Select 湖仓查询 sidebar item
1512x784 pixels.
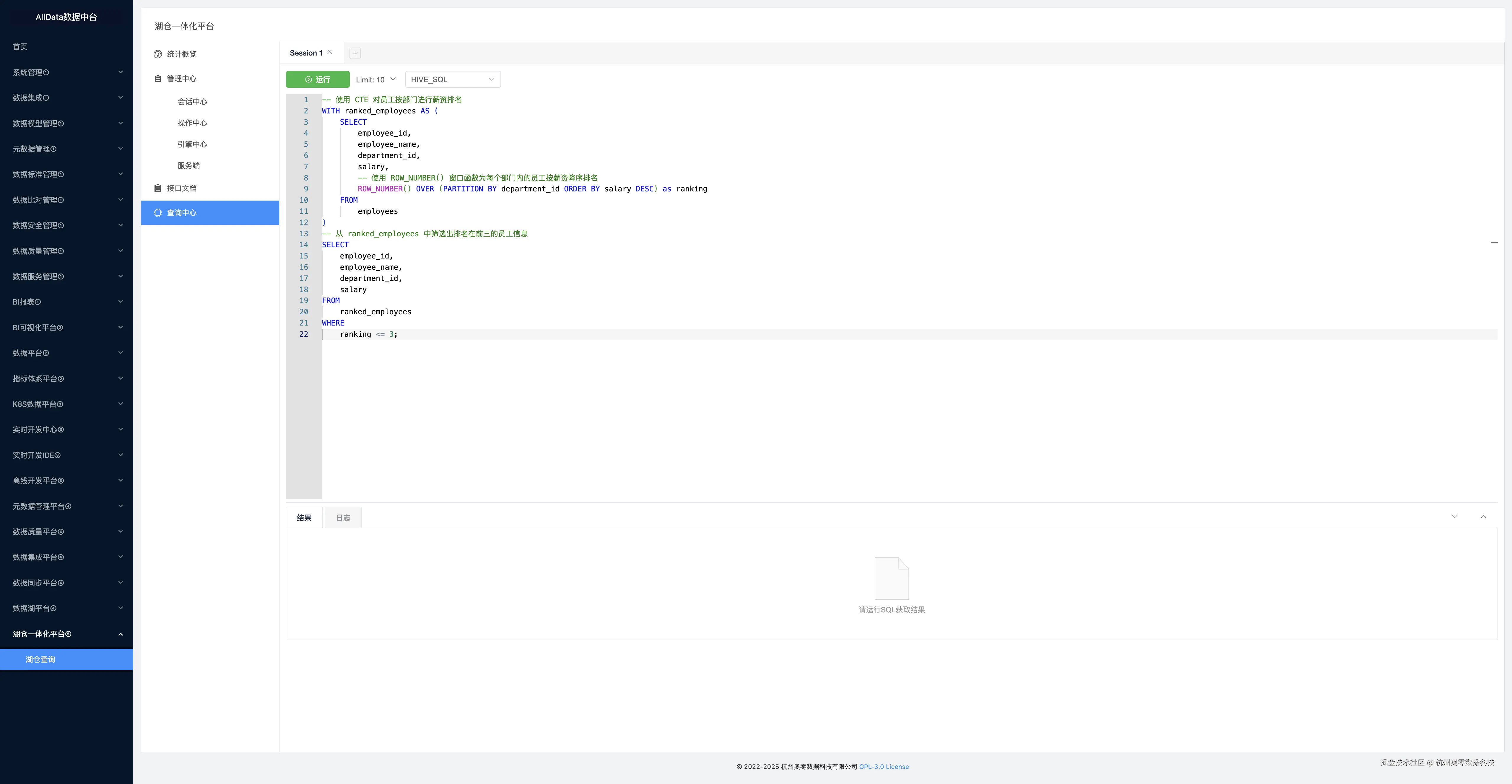click(x=66, y=659)
